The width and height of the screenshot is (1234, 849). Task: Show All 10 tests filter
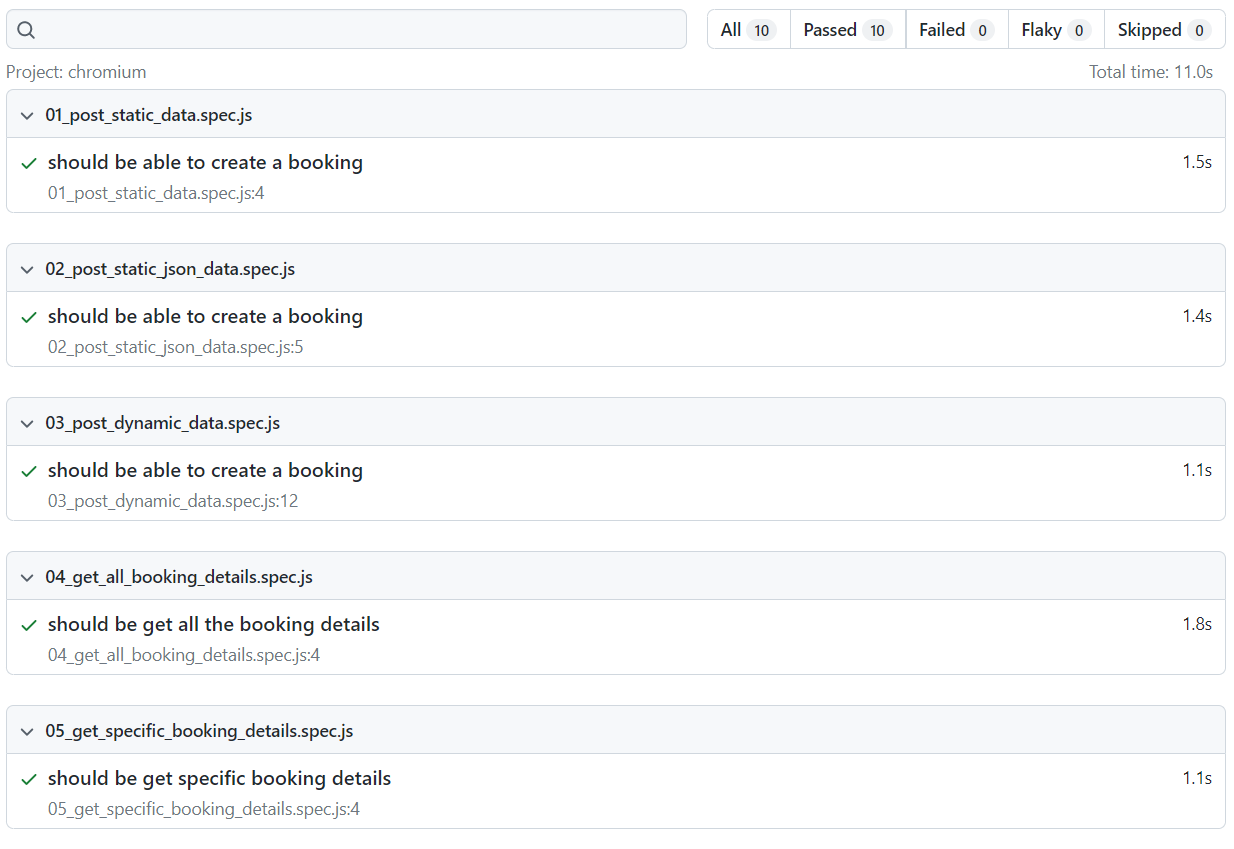748,30
